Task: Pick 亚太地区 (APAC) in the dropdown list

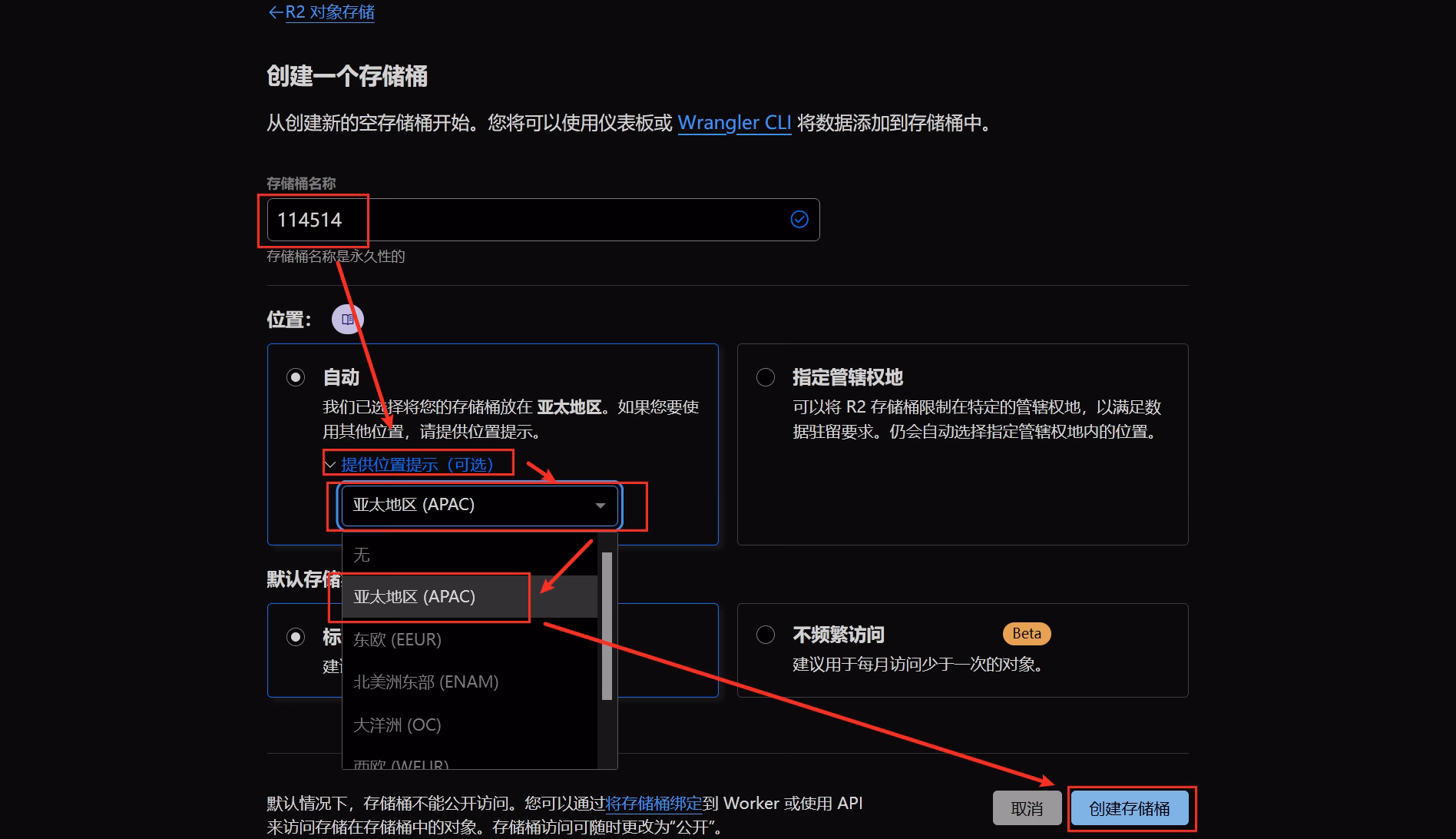Action: pos(415,597)
